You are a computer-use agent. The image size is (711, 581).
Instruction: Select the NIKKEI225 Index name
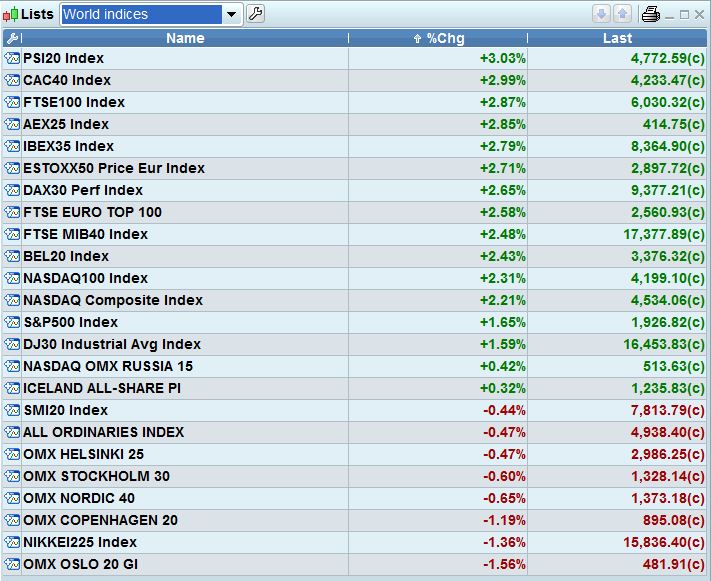point(80,542)
